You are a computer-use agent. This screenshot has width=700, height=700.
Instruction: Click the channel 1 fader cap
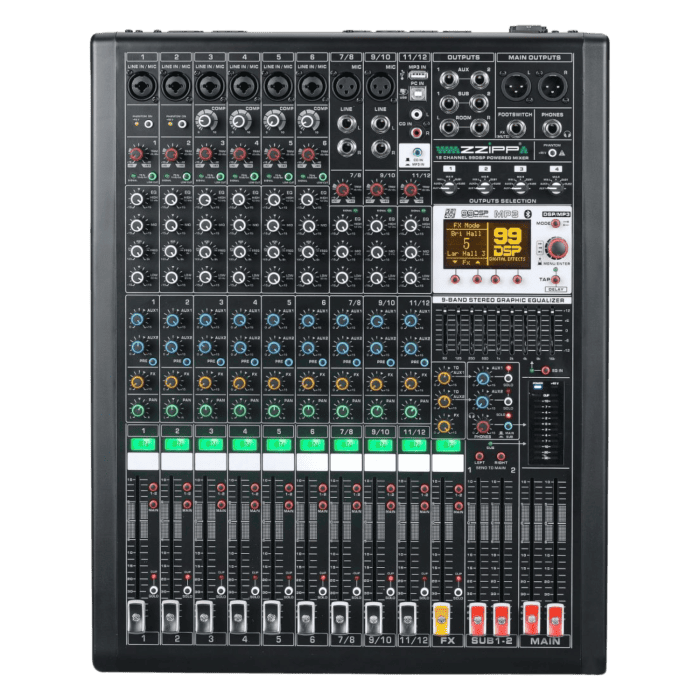pos(141,612)
